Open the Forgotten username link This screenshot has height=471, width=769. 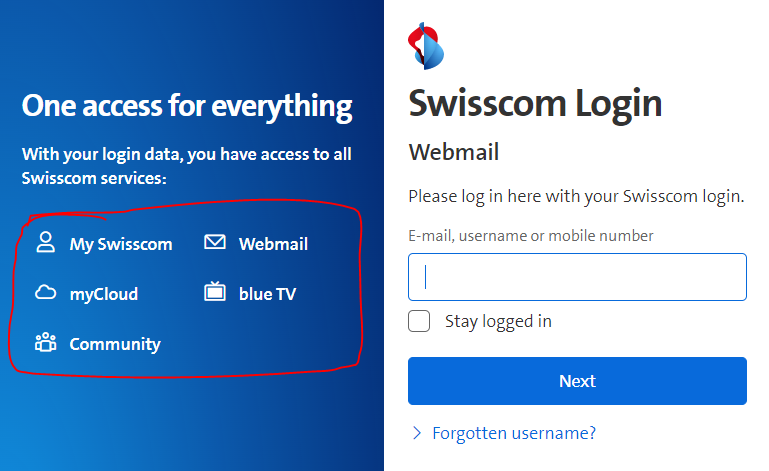(x=514, y=433)
